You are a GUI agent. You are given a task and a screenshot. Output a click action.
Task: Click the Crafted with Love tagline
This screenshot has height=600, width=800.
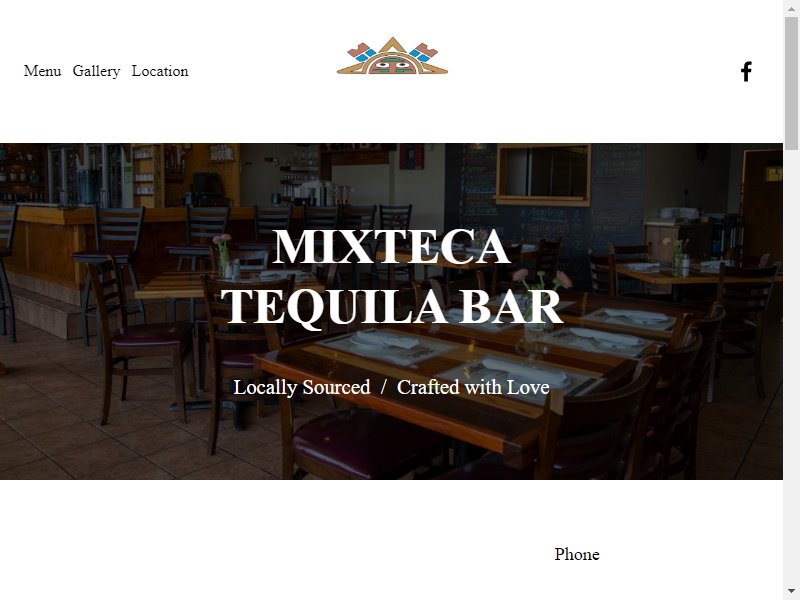tap(473, 387)
